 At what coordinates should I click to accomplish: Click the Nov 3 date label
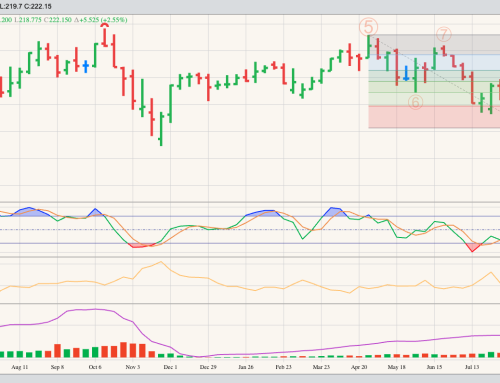133,367
